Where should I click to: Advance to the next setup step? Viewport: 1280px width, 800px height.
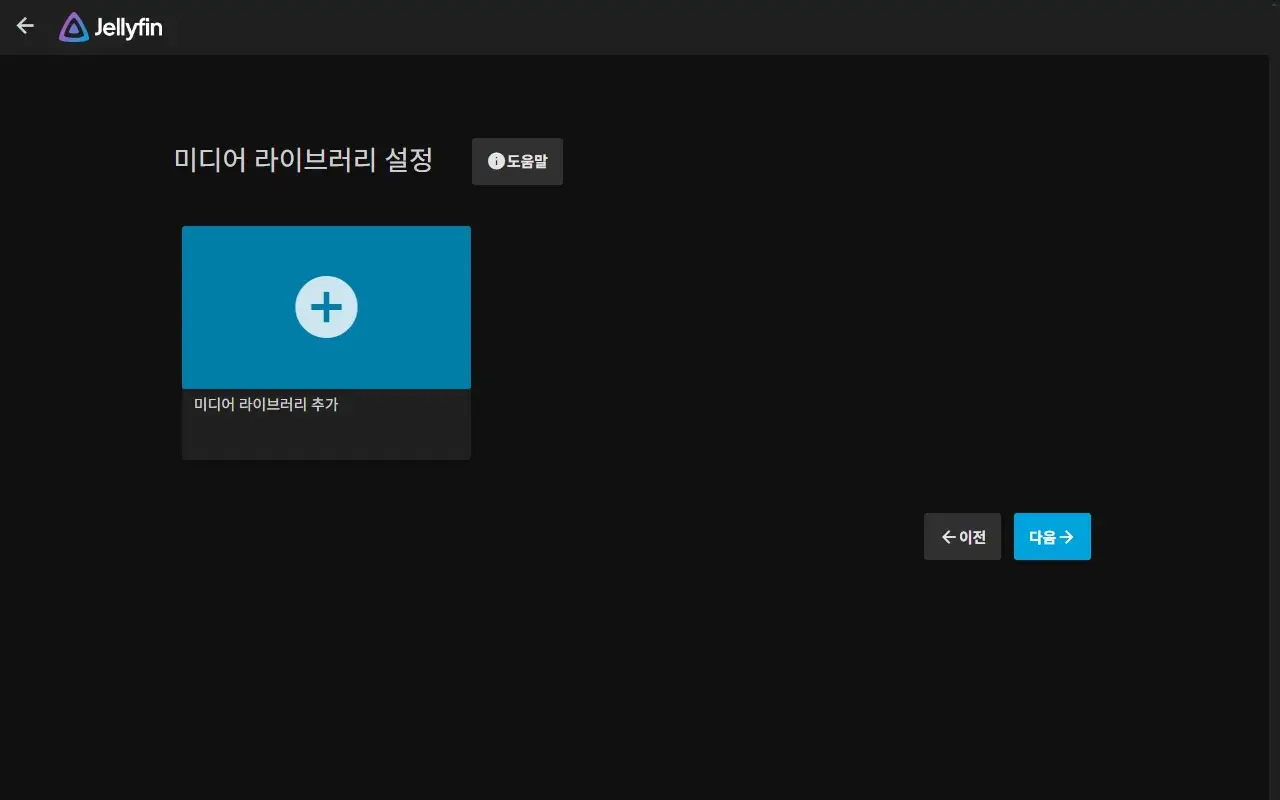coord(1052,536)
